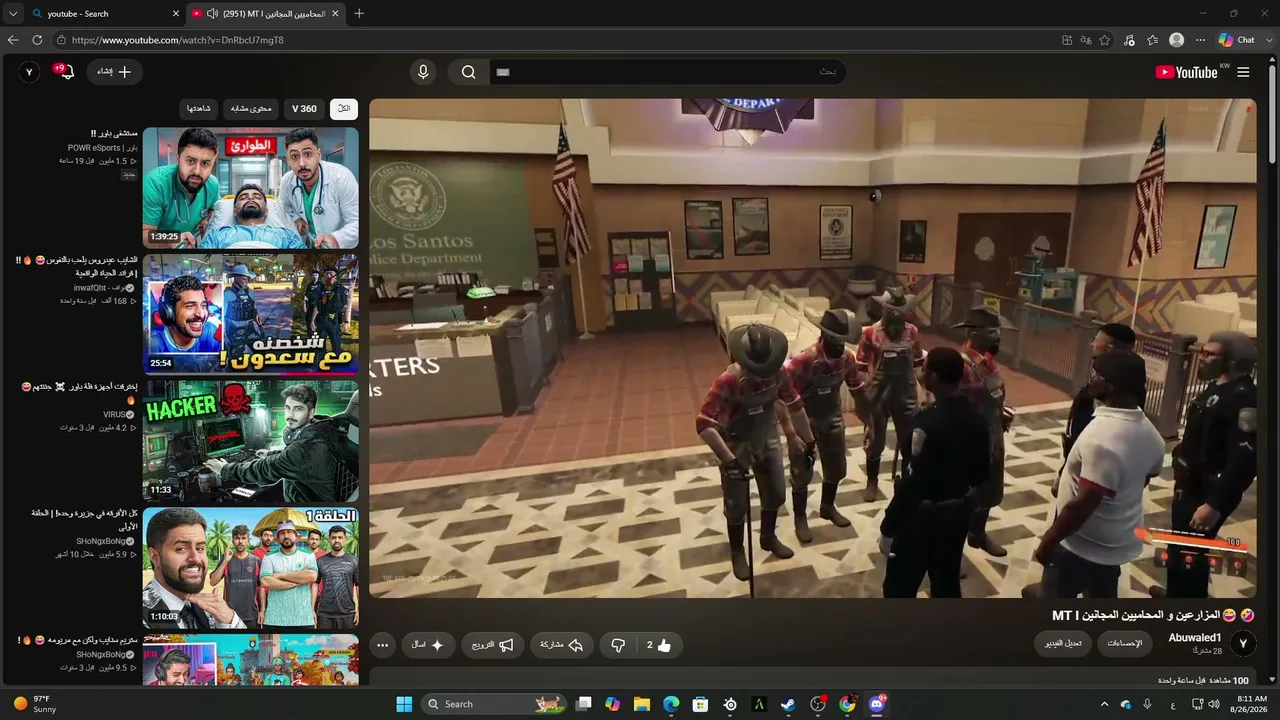Click the main video player
The width and height of the screenshot is (1280, 720).
pyautogui.click(x=812, y=348)
